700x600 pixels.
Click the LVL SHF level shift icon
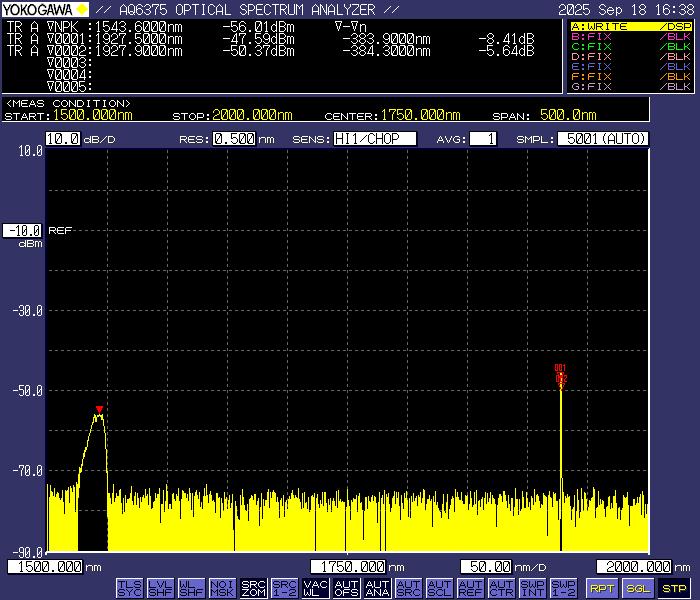point(161,587)
